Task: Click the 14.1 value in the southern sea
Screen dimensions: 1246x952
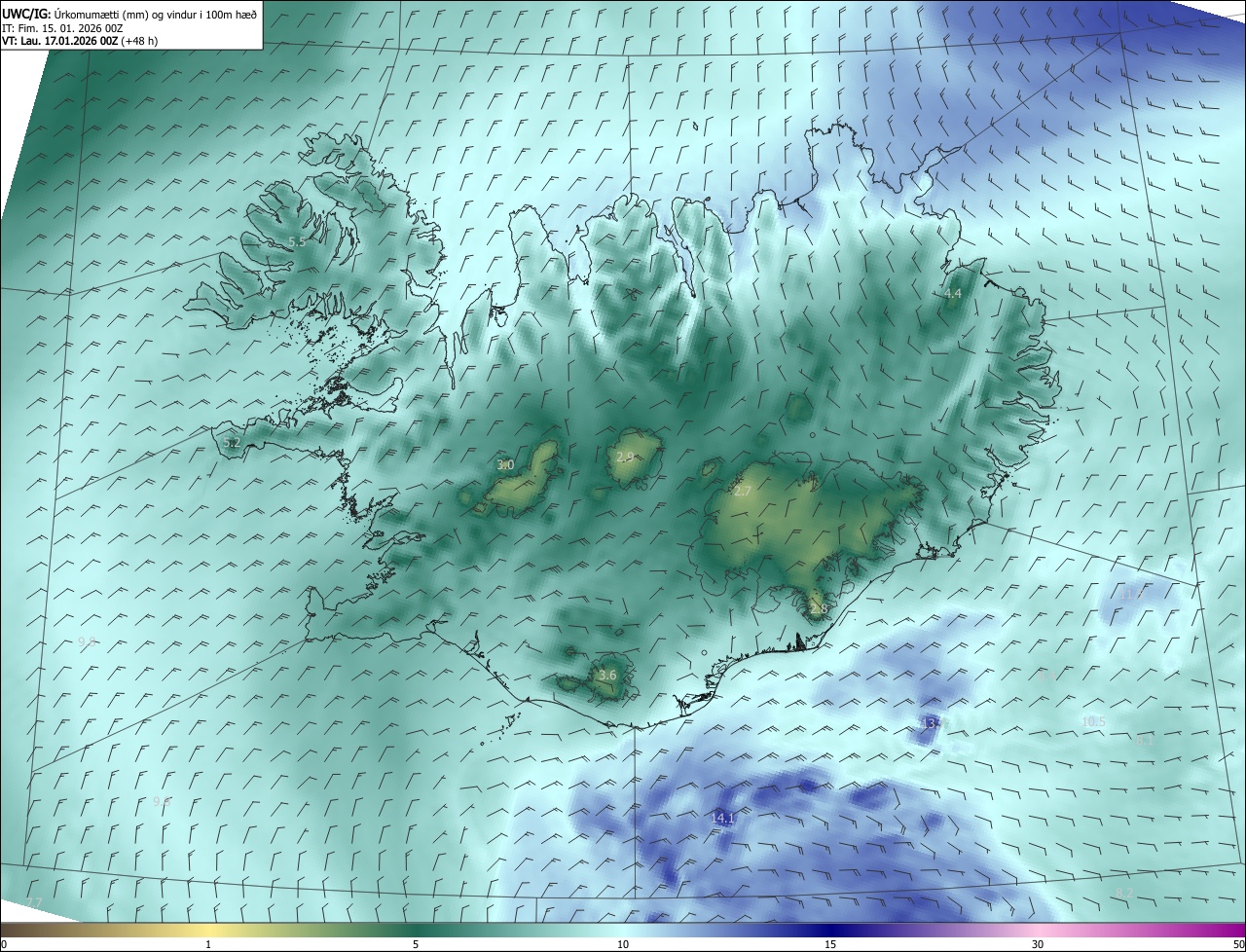Action: coord(722,818)
